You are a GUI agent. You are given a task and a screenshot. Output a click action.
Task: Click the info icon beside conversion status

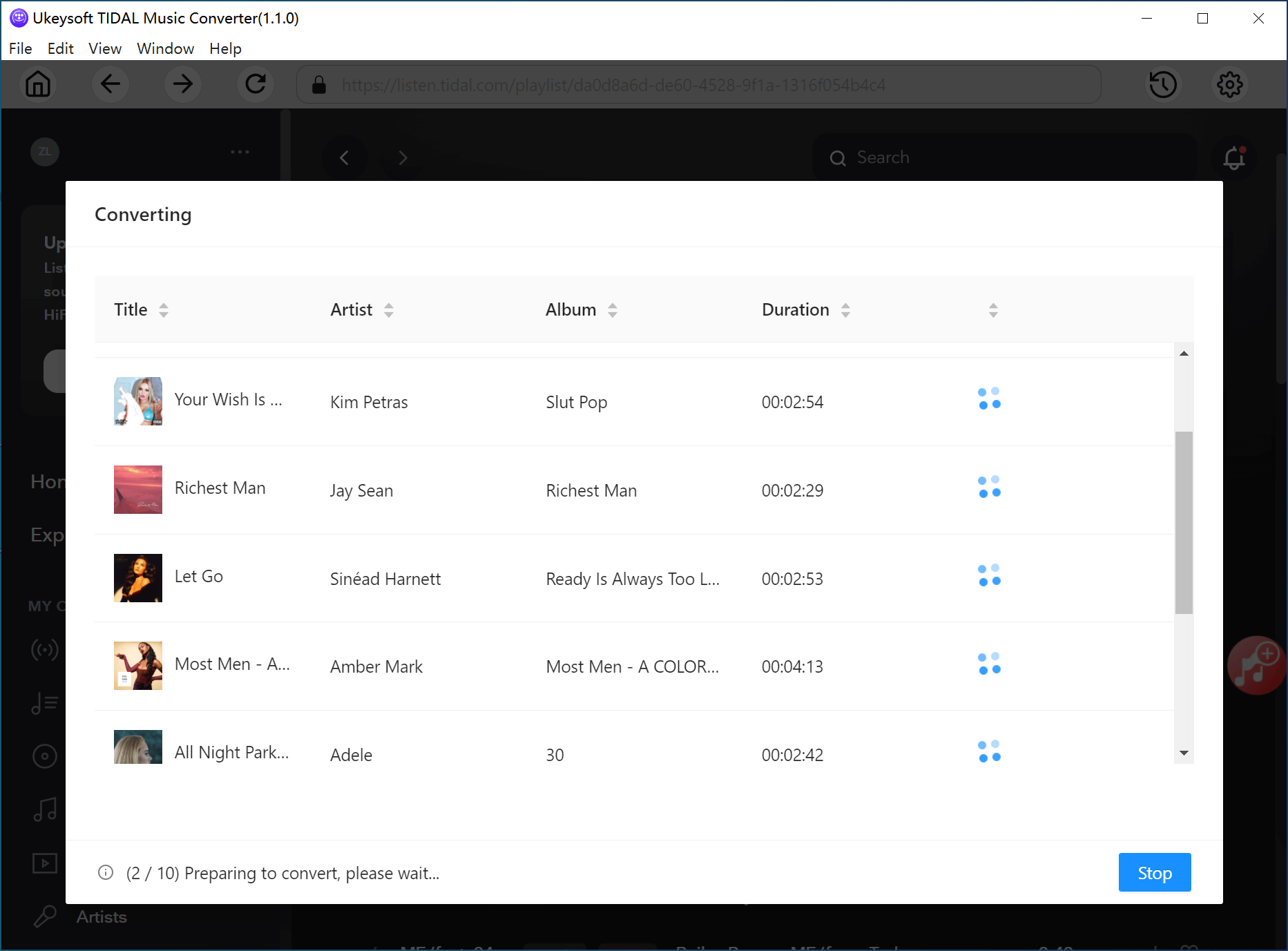(106, 872)
